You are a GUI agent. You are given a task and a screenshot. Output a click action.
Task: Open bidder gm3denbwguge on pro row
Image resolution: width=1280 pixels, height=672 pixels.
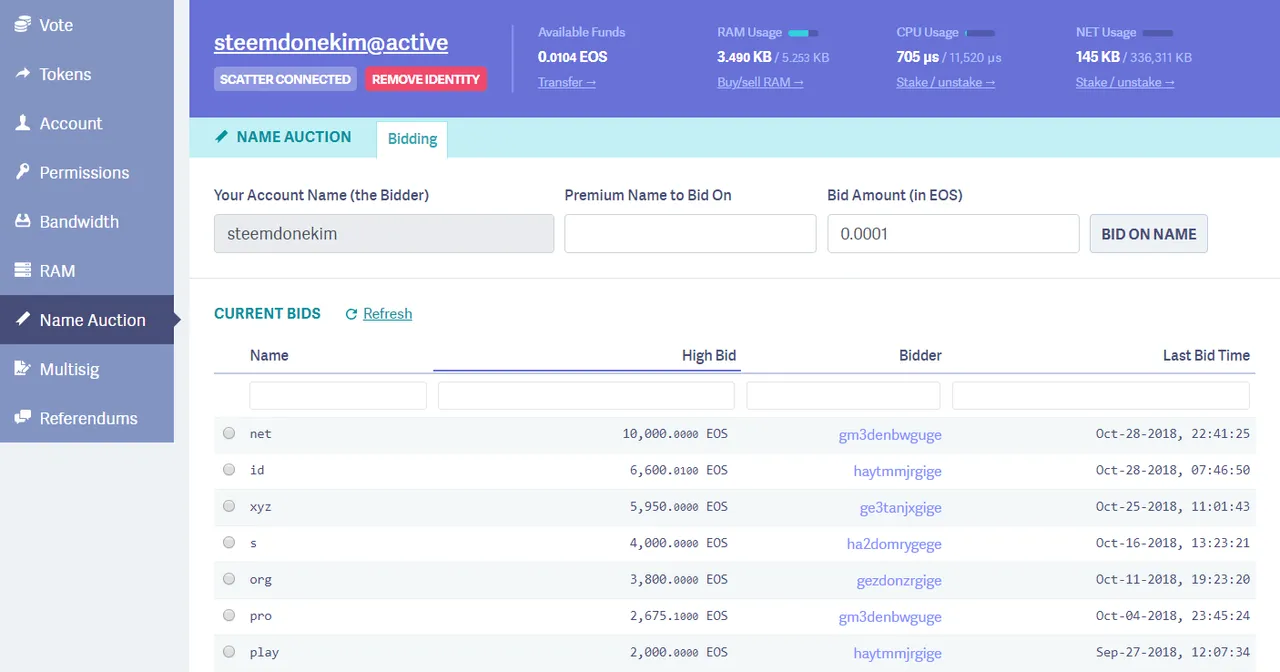tap(890, 616)
